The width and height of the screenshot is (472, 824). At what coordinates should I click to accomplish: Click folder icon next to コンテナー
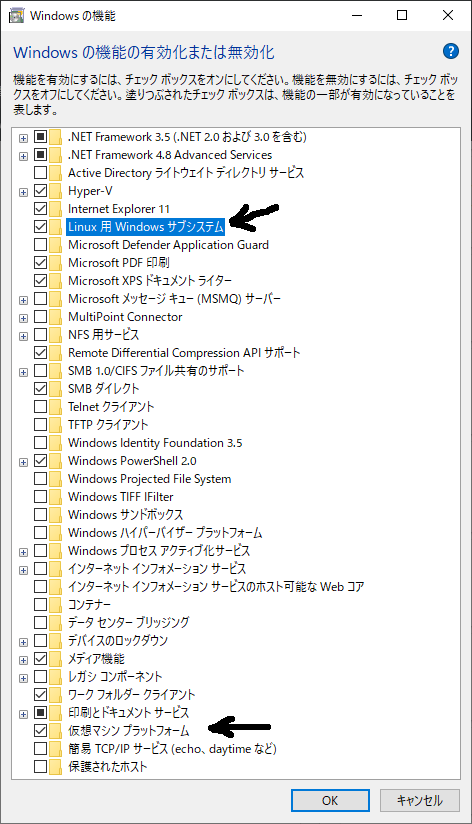(56, 604)
